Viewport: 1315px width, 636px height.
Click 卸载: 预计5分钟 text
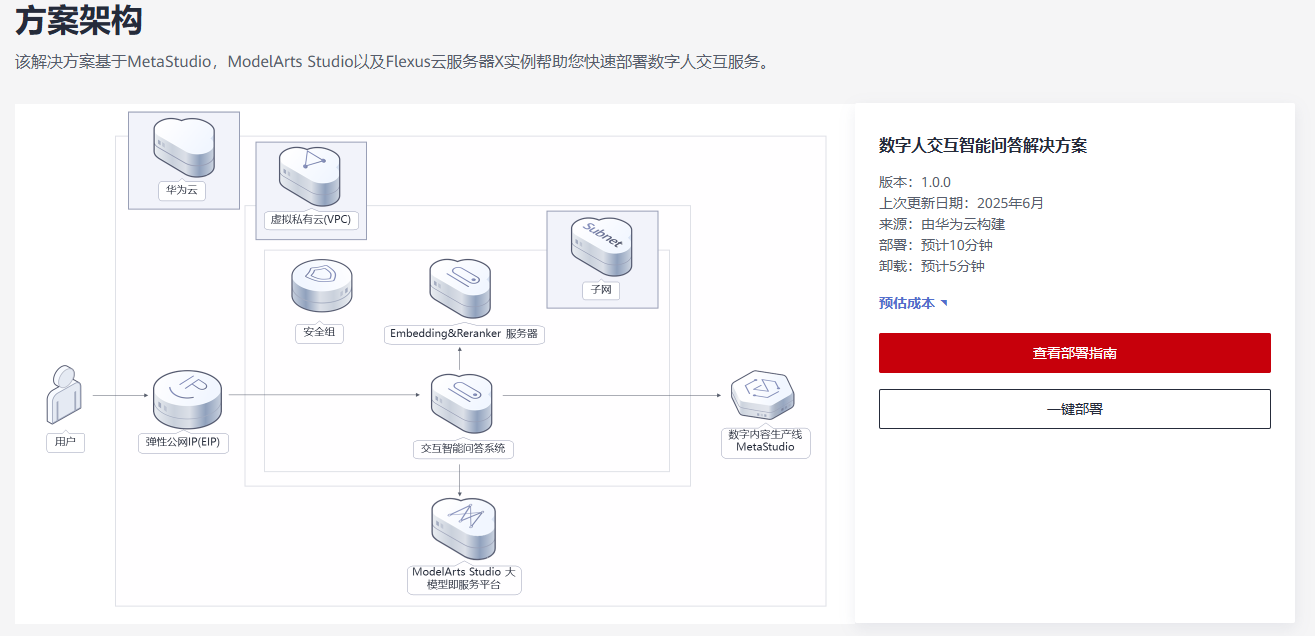[932, 266]
